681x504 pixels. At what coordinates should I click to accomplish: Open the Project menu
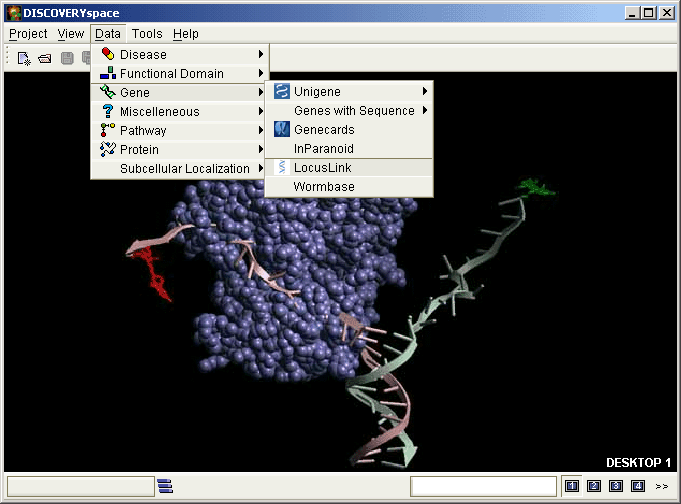[28, 34]
